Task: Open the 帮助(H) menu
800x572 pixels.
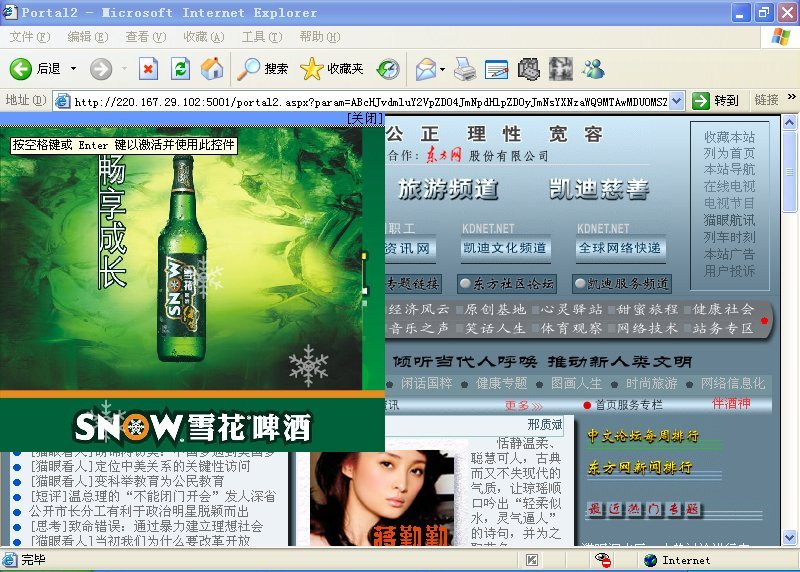Action: click(319, 37)
